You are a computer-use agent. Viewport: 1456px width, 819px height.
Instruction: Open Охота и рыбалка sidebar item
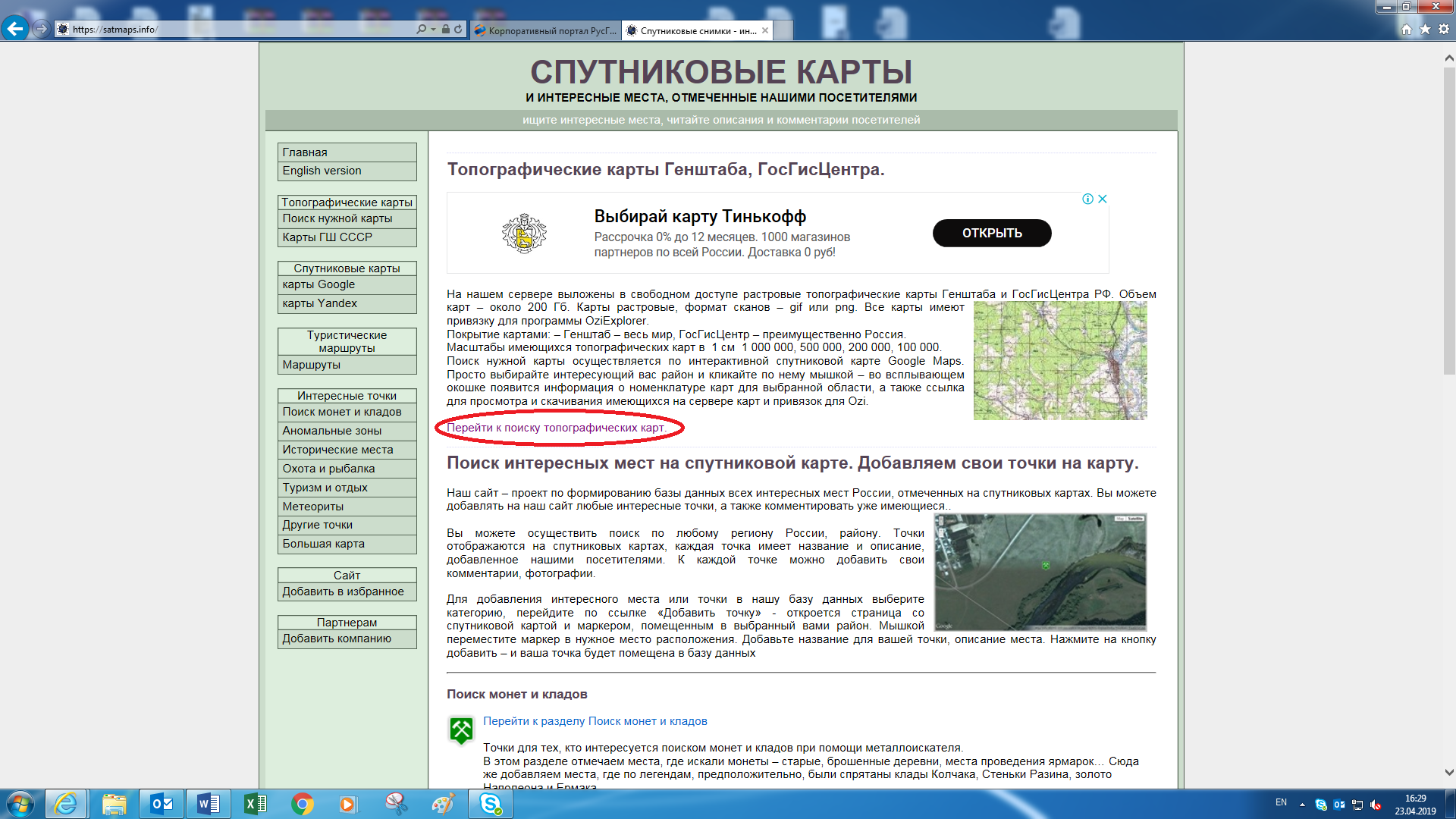pos(347,469)
